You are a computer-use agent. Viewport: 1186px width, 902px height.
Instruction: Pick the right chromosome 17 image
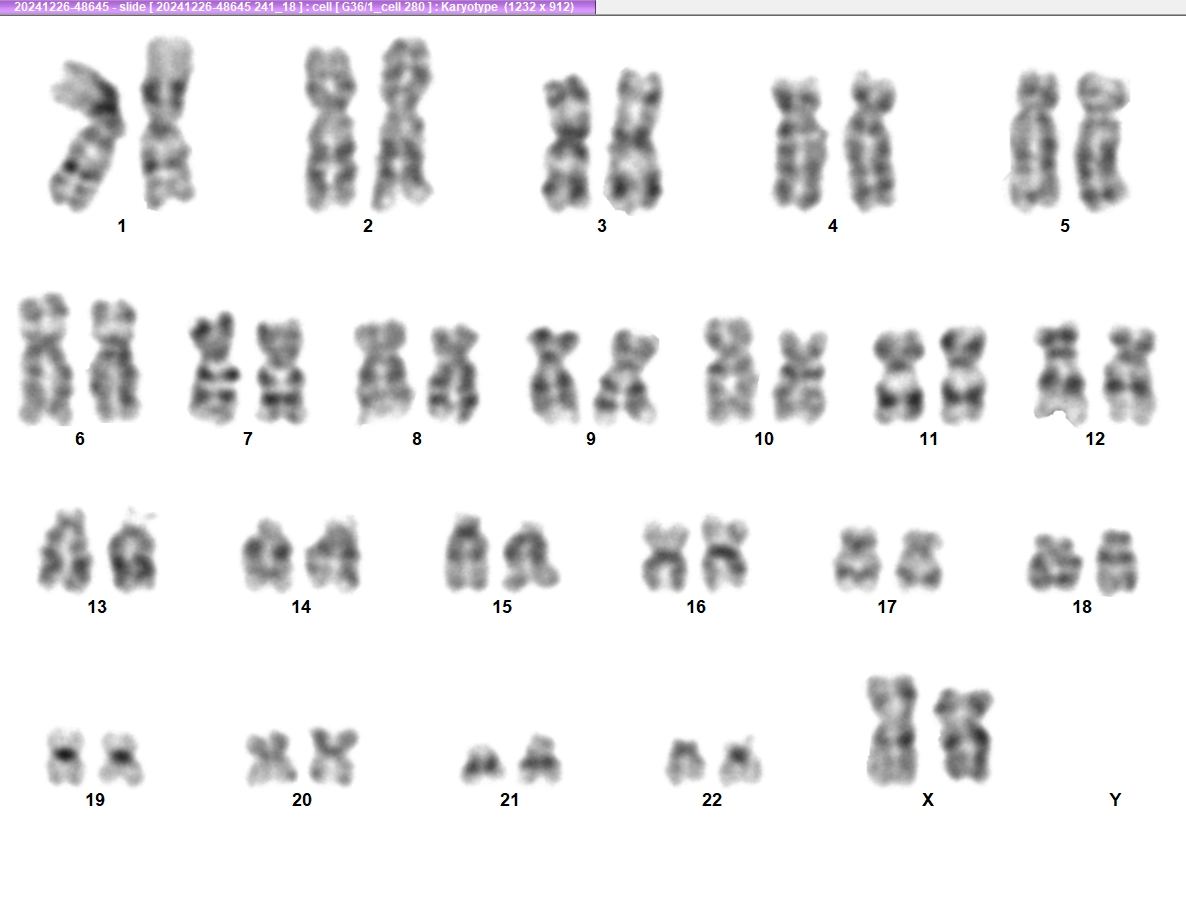(919, 560)
